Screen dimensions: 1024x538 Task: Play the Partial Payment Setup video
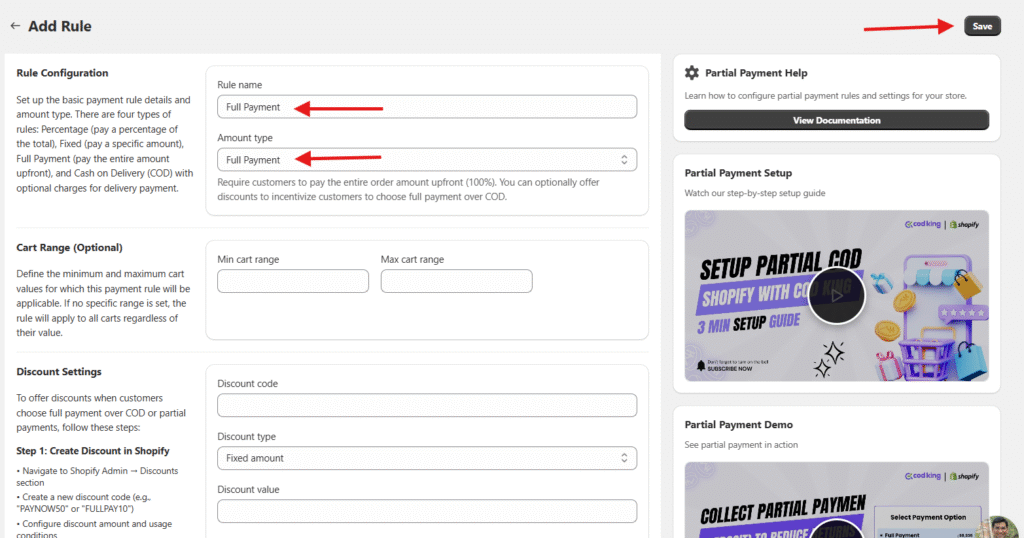[836, 295]
